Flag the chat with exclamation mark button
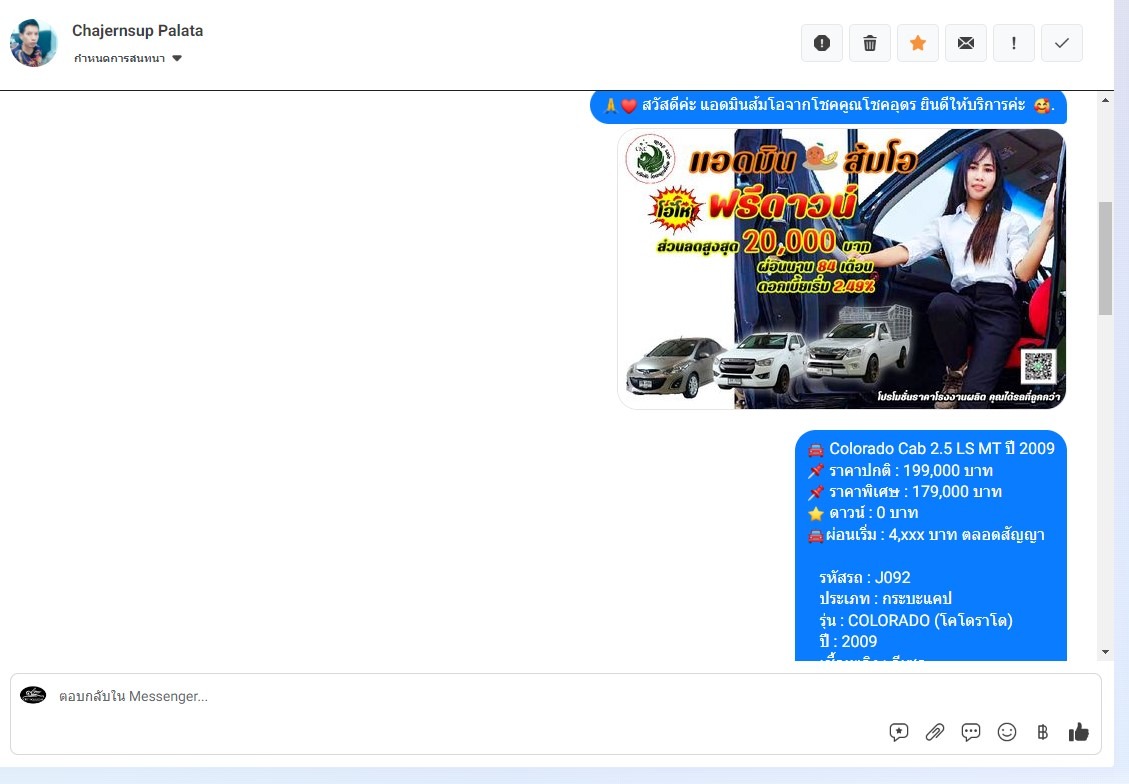 (1014, 43)
